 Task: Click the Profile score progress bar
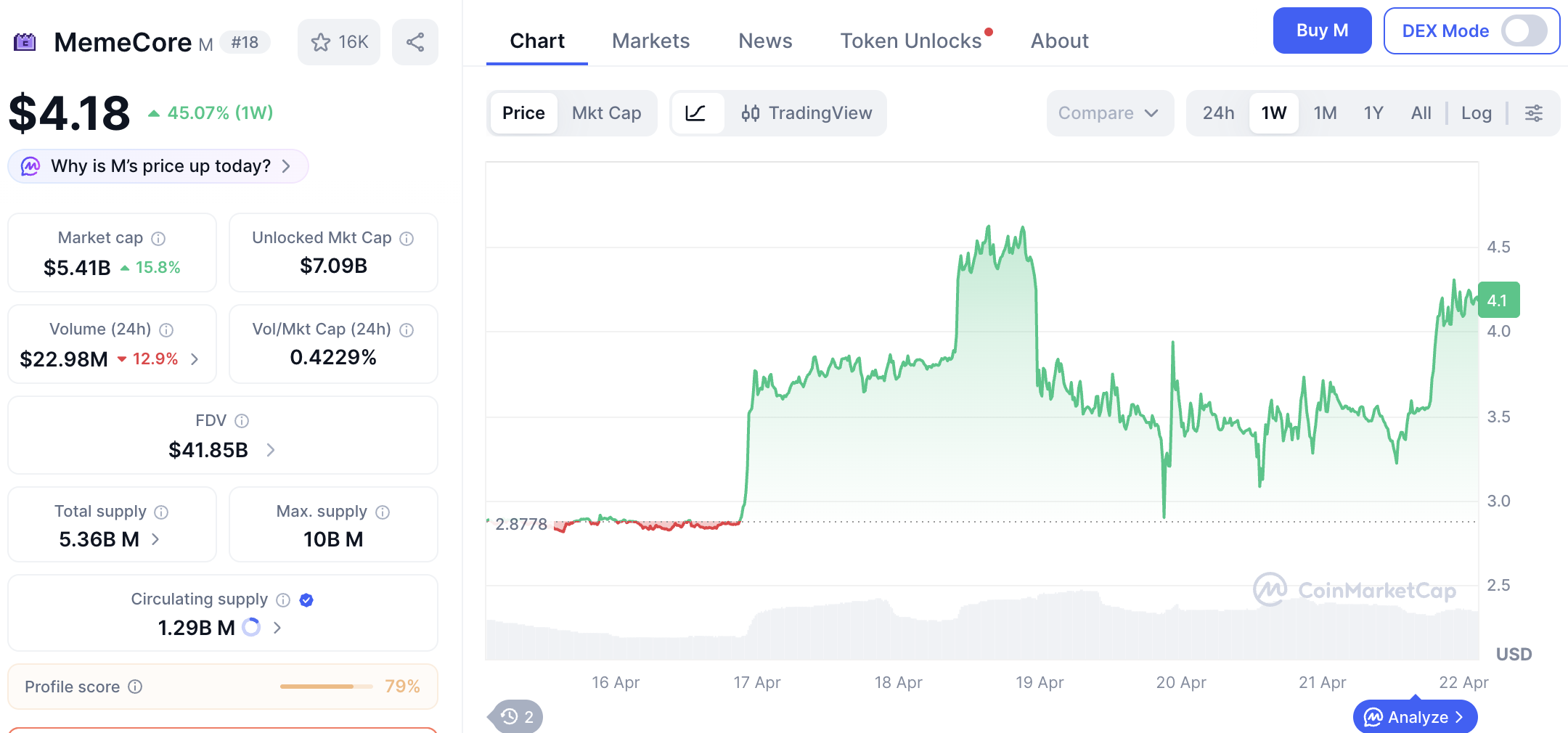point(327,687)
